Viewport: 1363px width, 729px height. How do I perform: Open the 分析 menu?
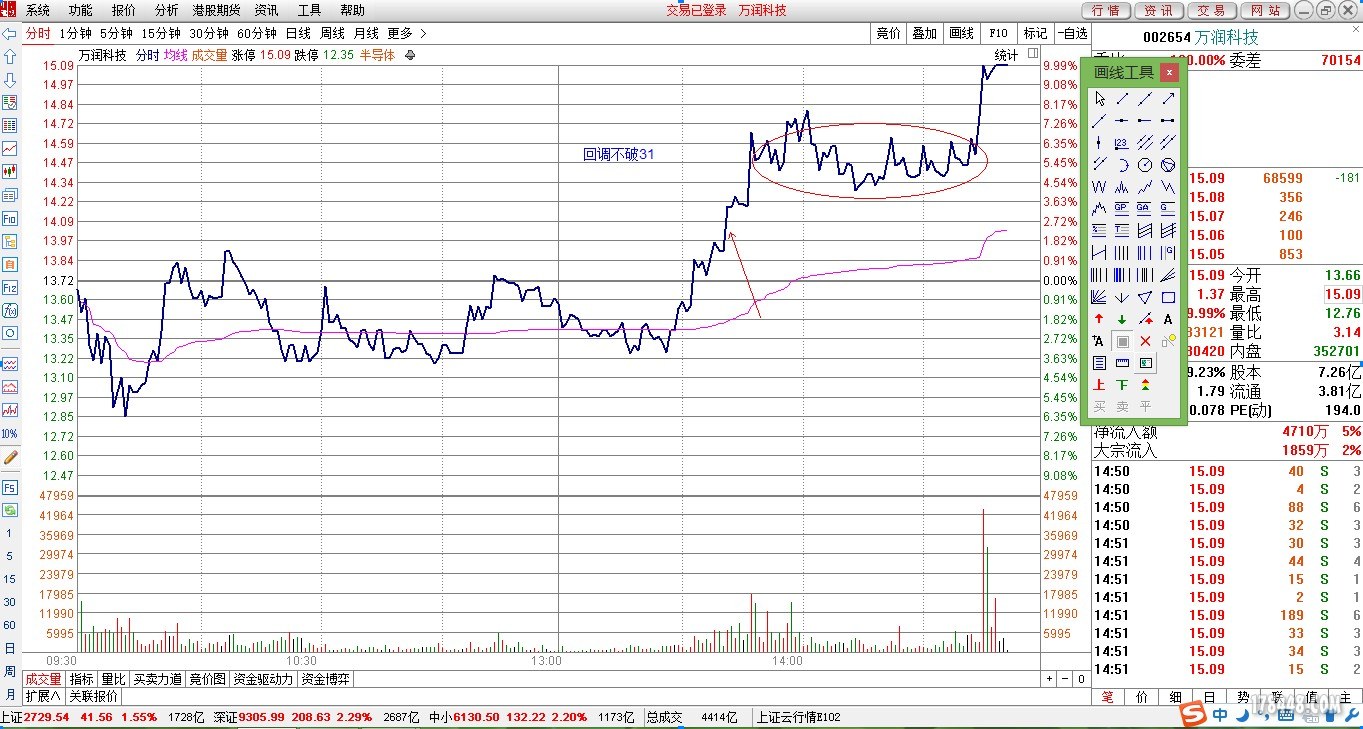(x=166, y=10)
